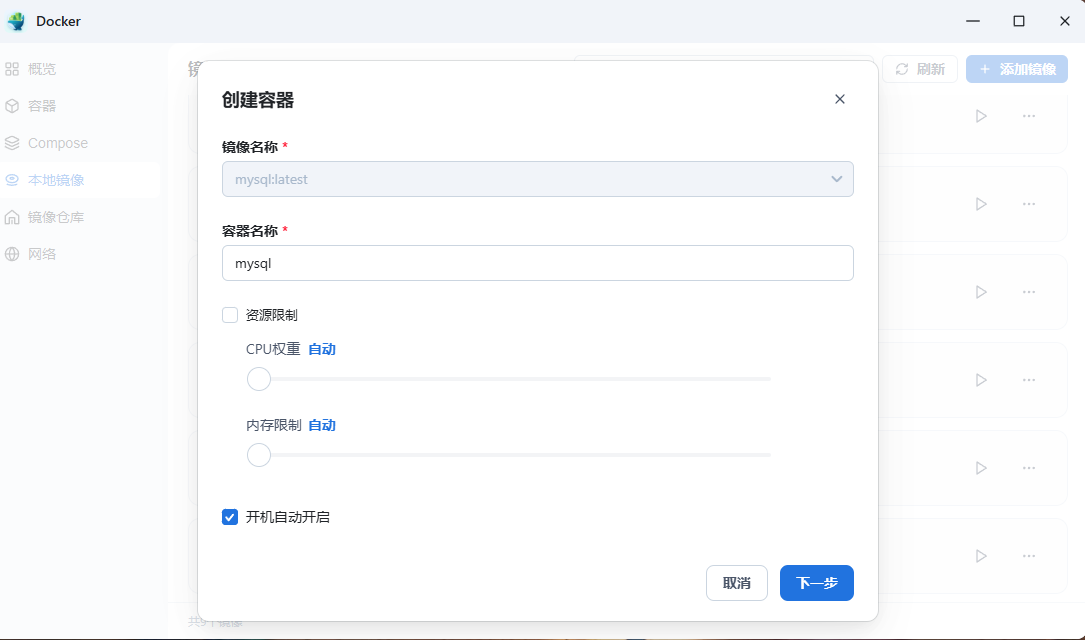Open the 网络 networks icon in sidebar
Viewport: 1085px width, 640px height.
tap(14, 253)
